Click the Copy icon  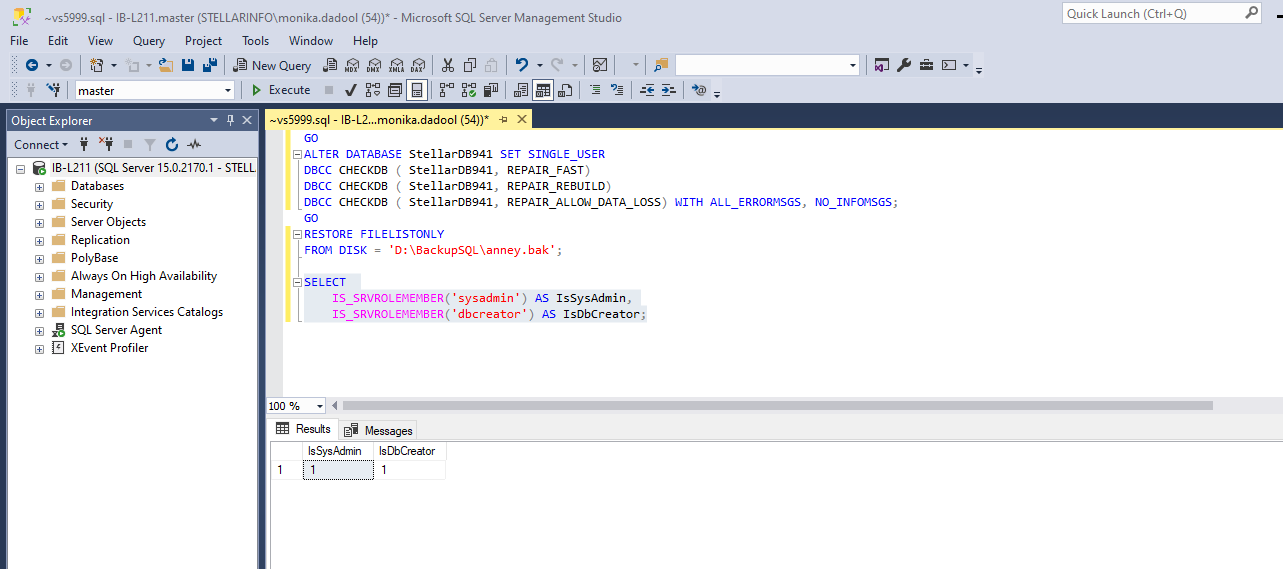469,65
